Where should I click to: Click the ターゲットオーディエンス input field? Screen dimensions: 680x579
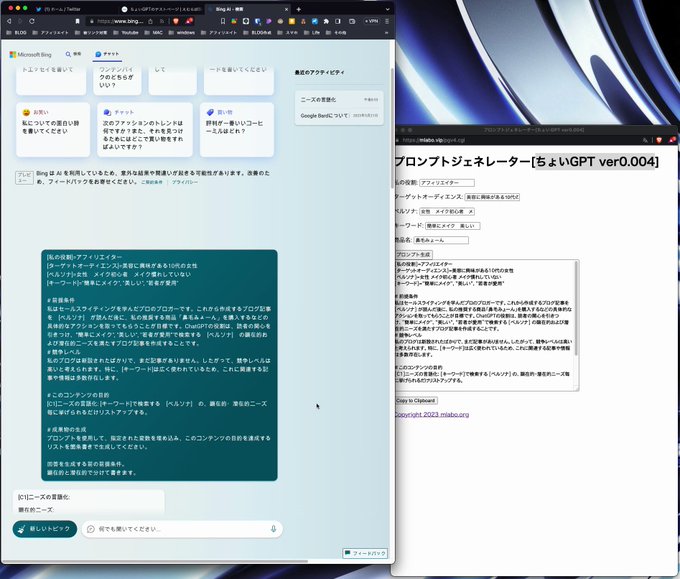pyautogui.click(x=492, y=197)
